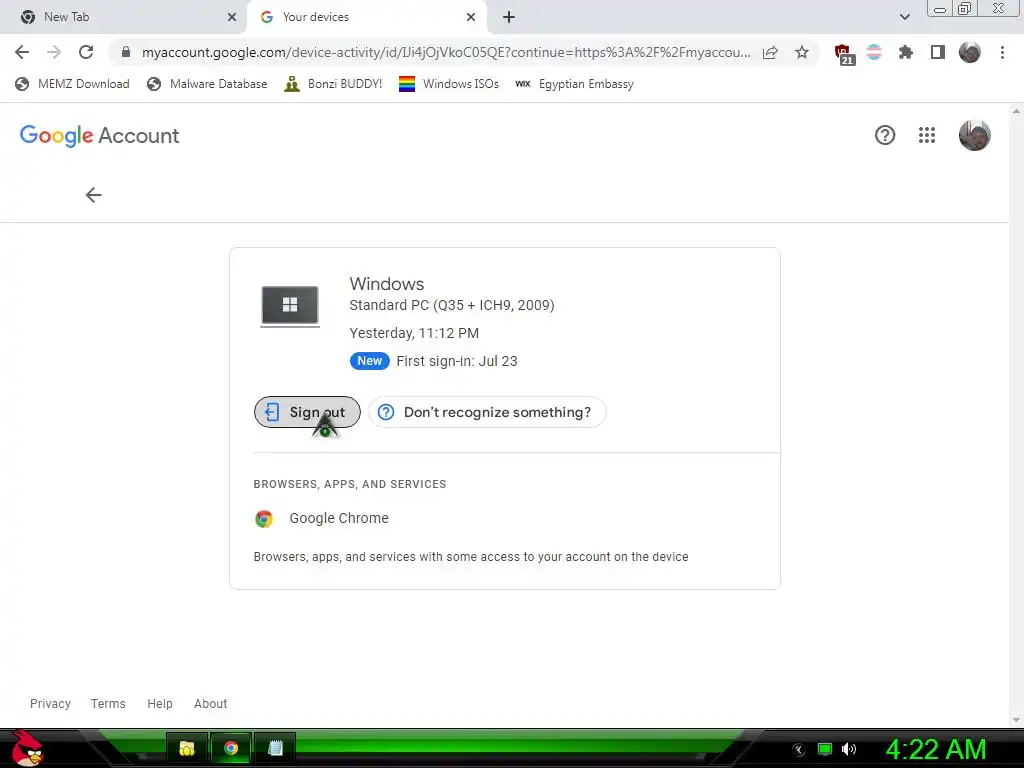Share this page via the share icon
This screenshot has width=1024, height=768.
coord(770,52)
